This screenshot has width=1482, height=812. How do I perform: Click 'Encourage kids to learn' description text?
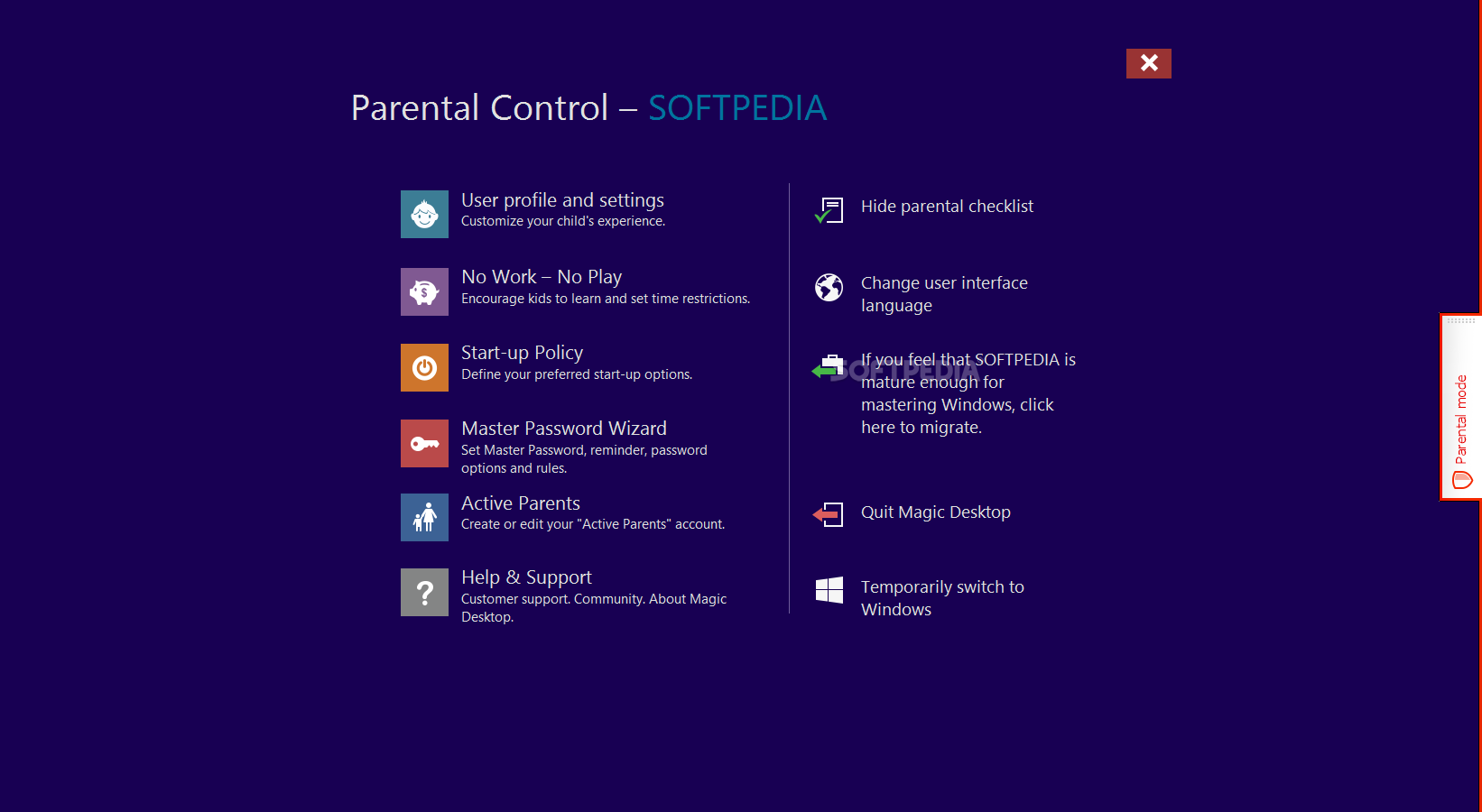[606, 299]
